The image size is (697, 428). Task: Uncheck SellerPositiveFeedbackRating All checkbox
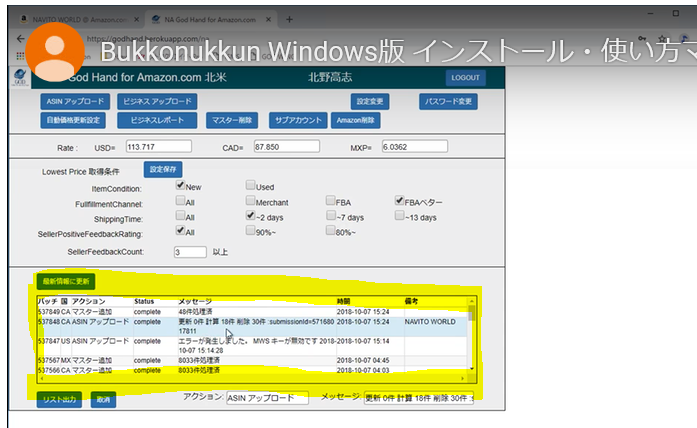[180, 230]
